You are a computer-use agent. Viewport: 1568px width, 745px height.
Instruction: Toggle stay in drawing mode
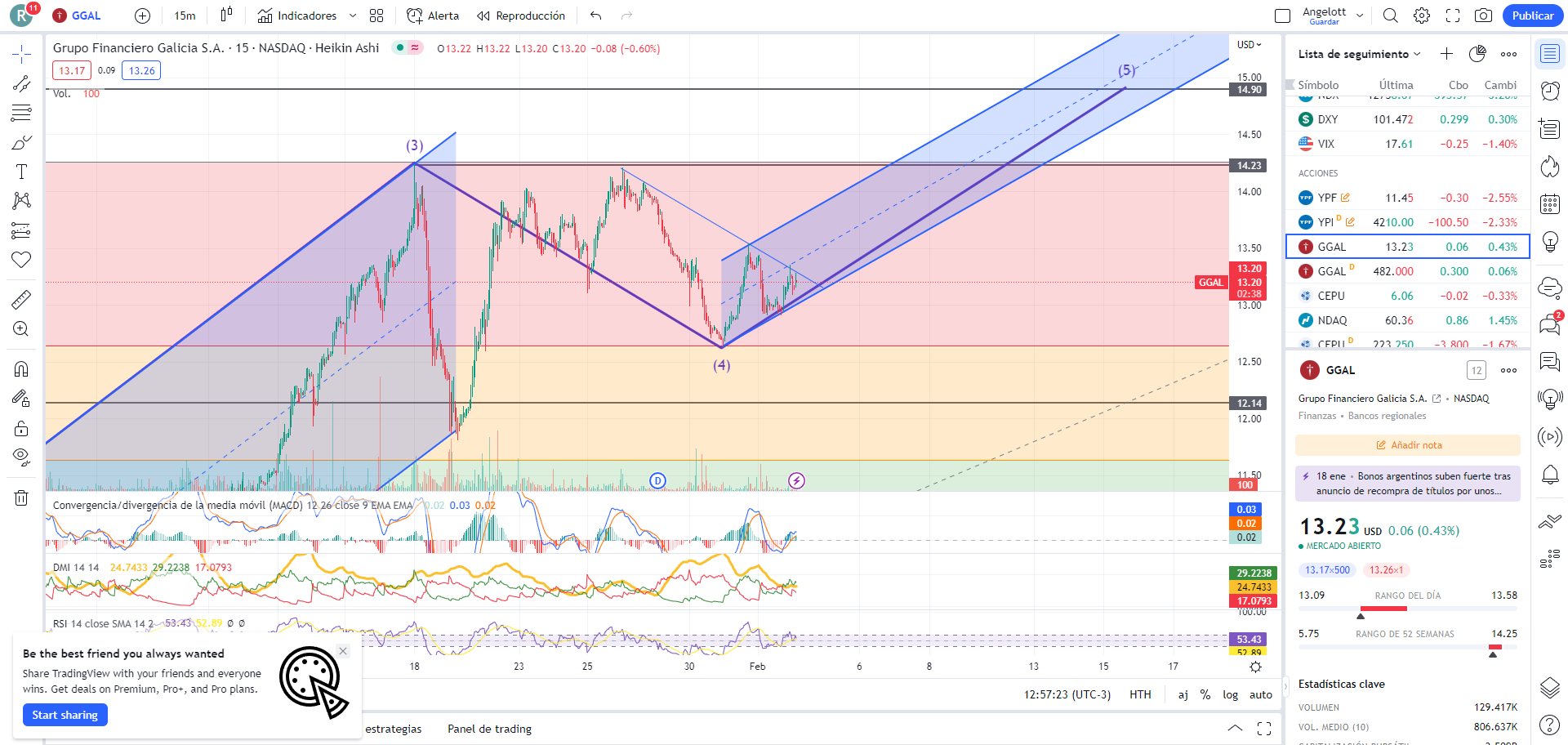pyautogui.click(x=21, y=399)
